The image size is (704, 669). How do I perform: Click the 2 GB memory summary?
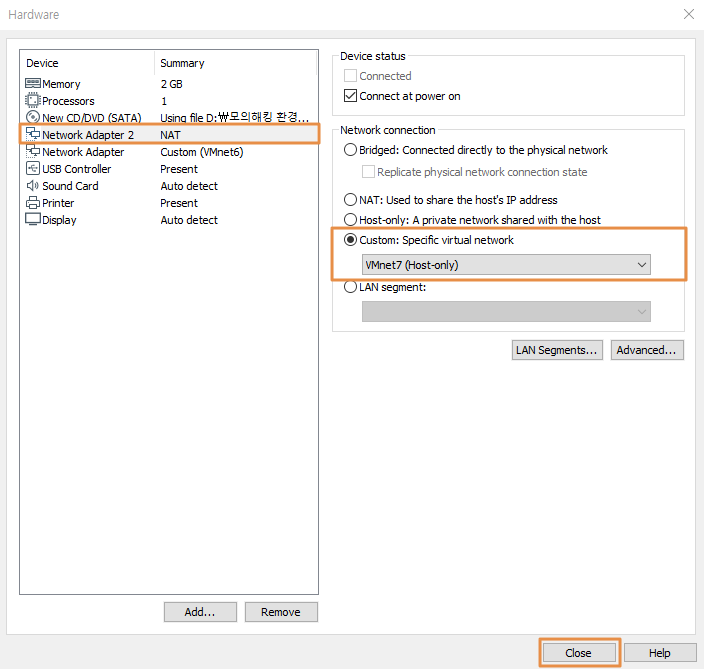pos(172,84)
